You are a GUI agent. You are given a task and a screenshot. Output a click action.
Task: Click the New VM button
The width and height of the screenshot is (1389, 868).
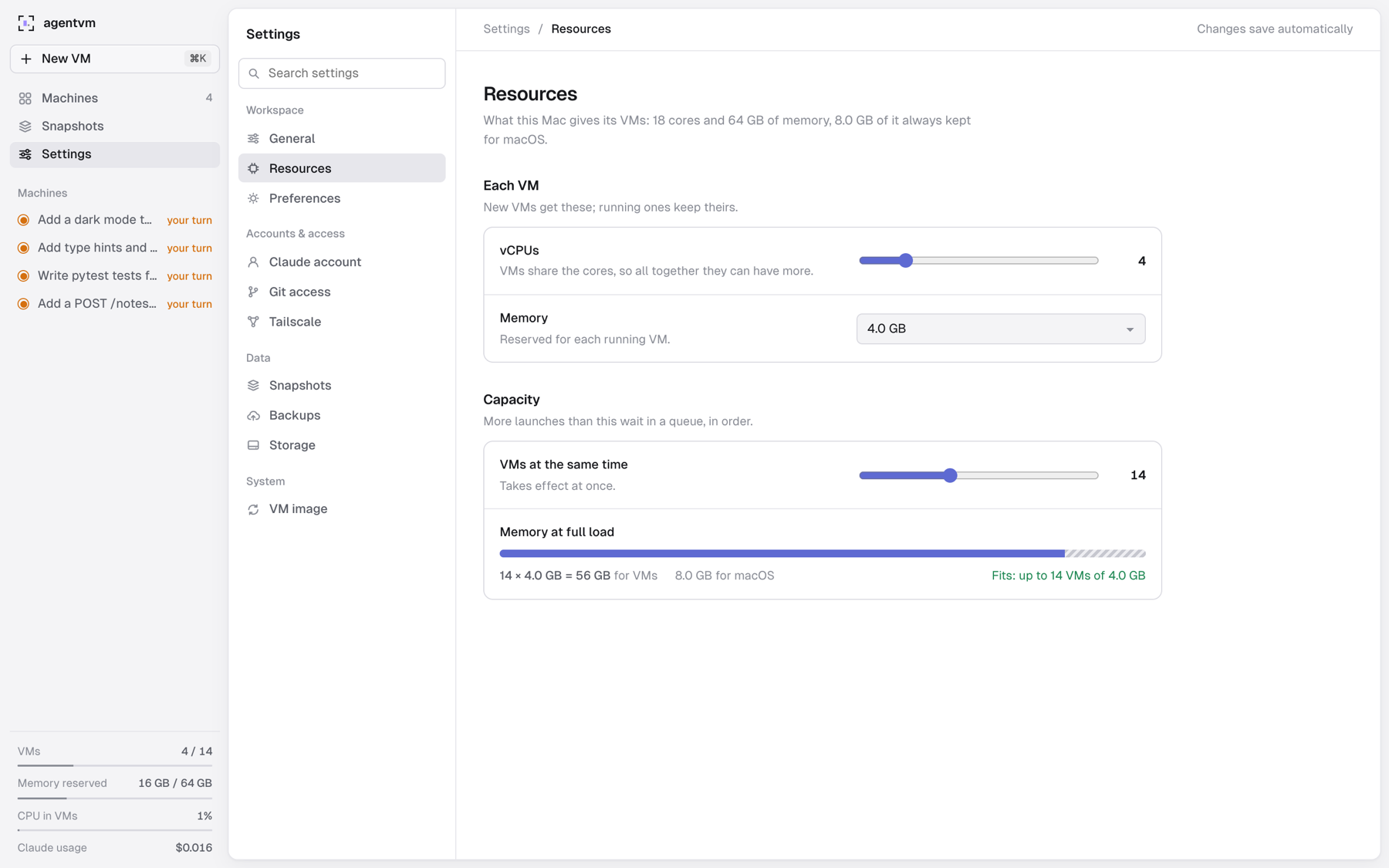click(x=115, y=59)
